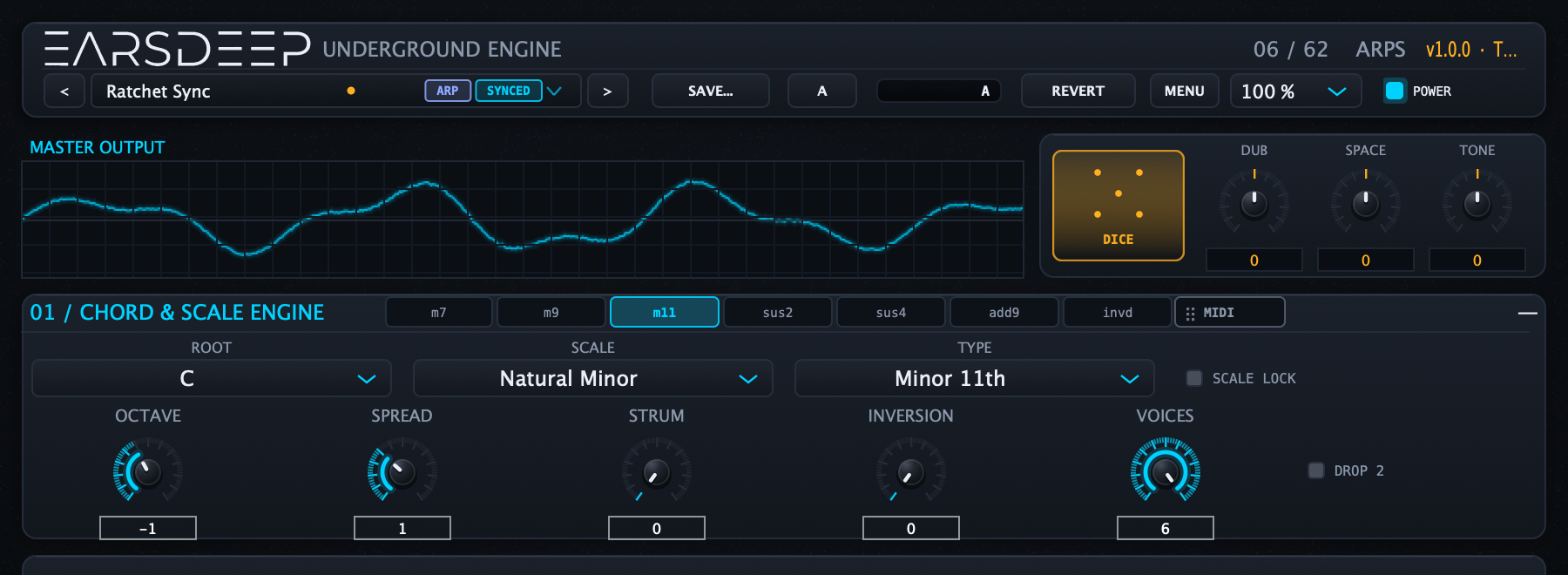Click the 06 / 62 preset counter
Image resolution: width=1568 pixels, height=575 pixels.
[x=1291, y=50]
